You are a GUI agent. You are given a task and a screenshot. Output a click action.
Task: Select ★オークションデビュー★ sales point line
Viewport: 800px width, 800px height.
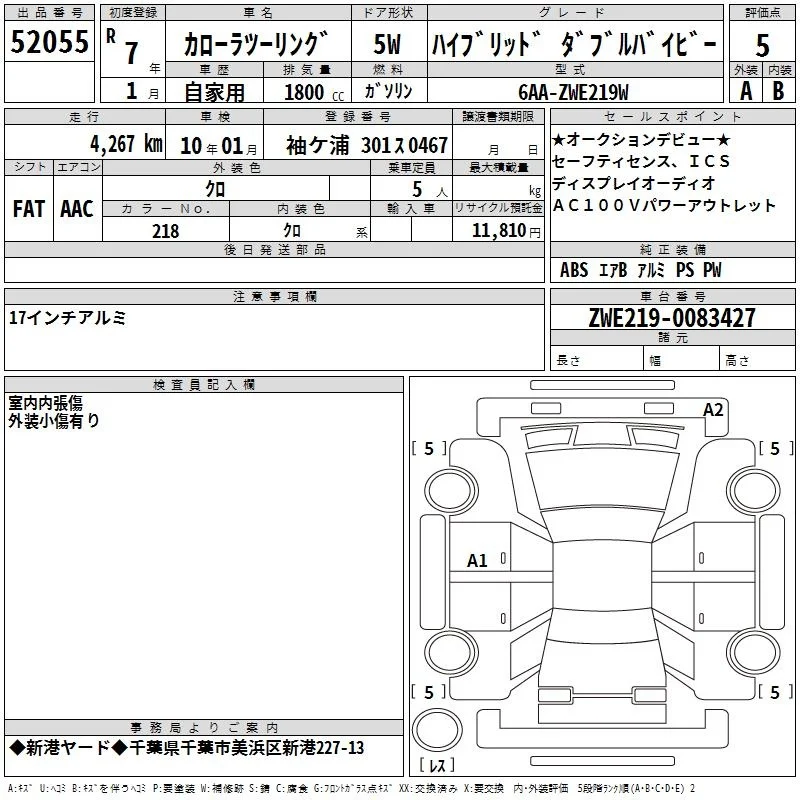click(x=641, y=139)
